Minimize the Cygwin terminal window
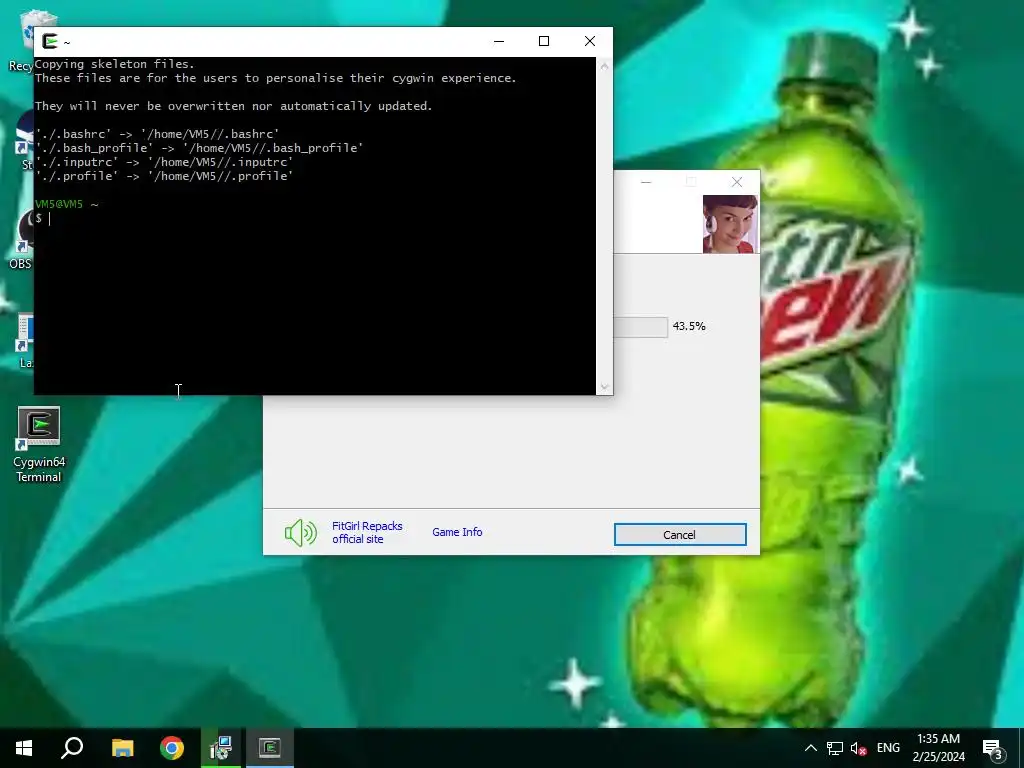1024x768 pixels. coord(499,41)
